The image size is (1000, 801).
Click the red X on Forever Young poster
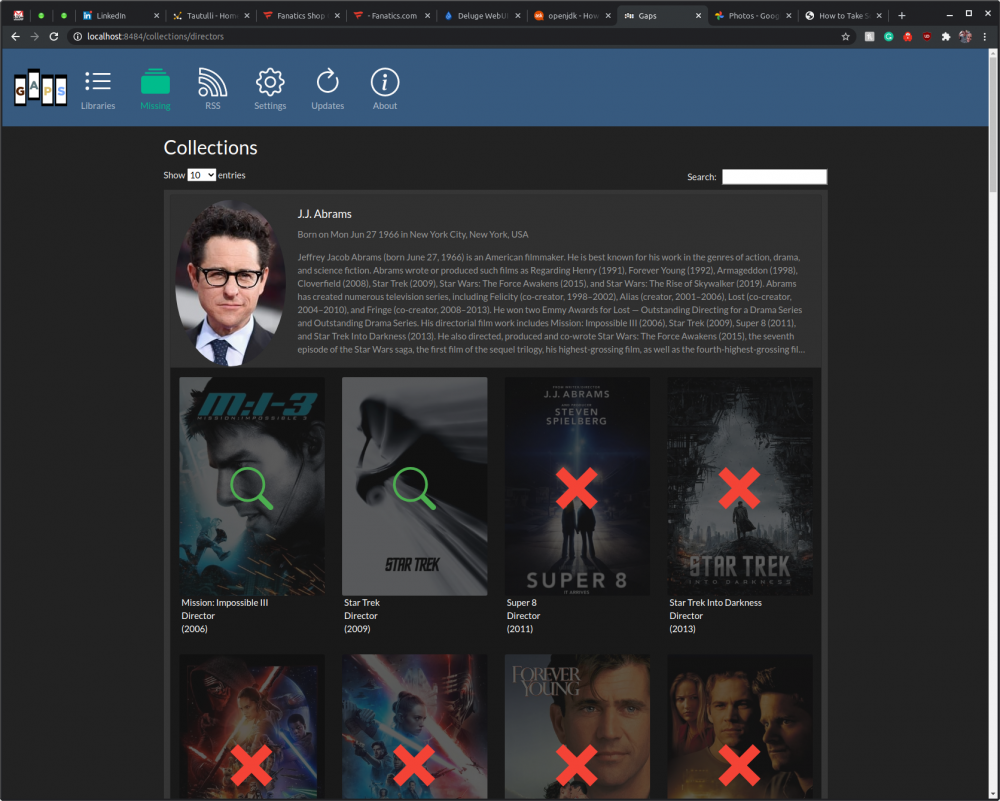click(x=577, y=765)
